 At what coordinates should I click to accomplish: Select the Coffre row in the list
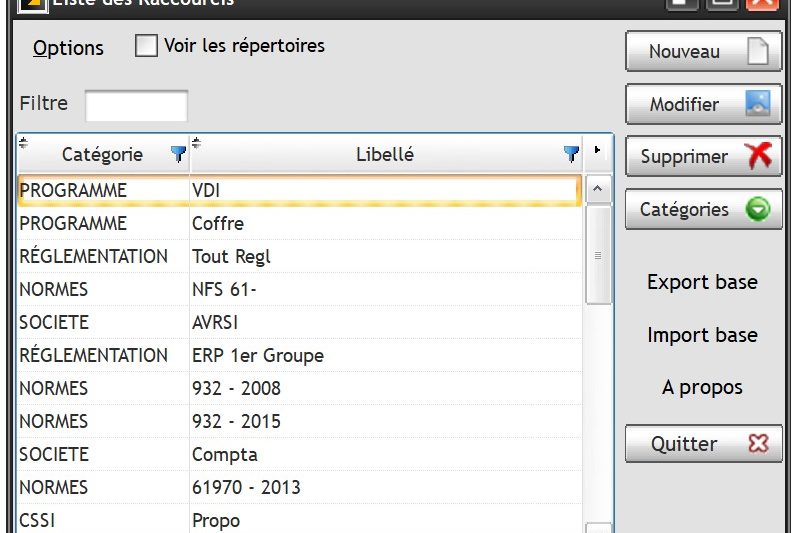[300, 223]
